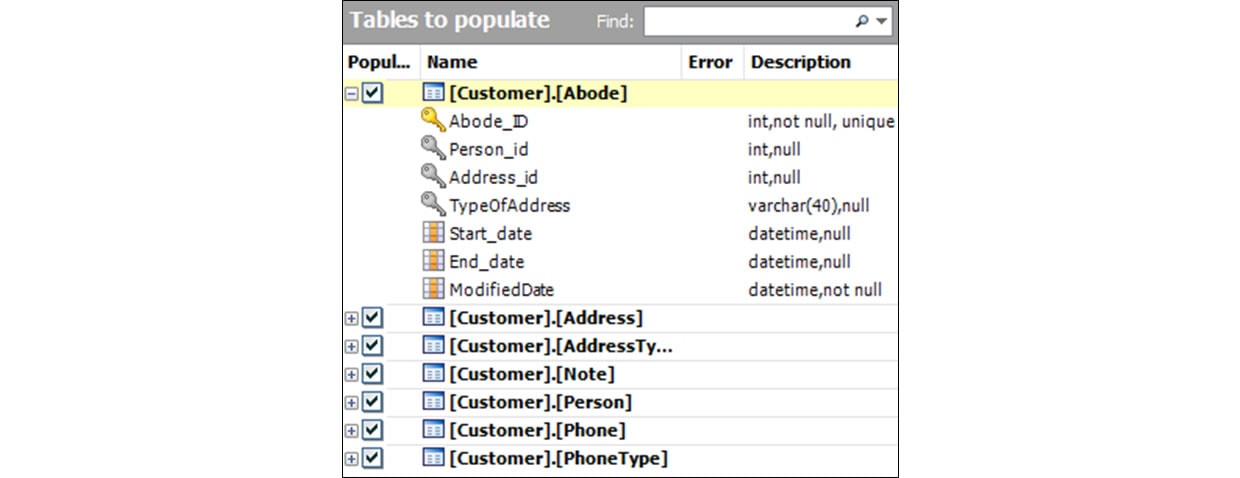Click the [Customer].[Phone] table icon
1240x478 pixels.
click(x=433, y=430)
